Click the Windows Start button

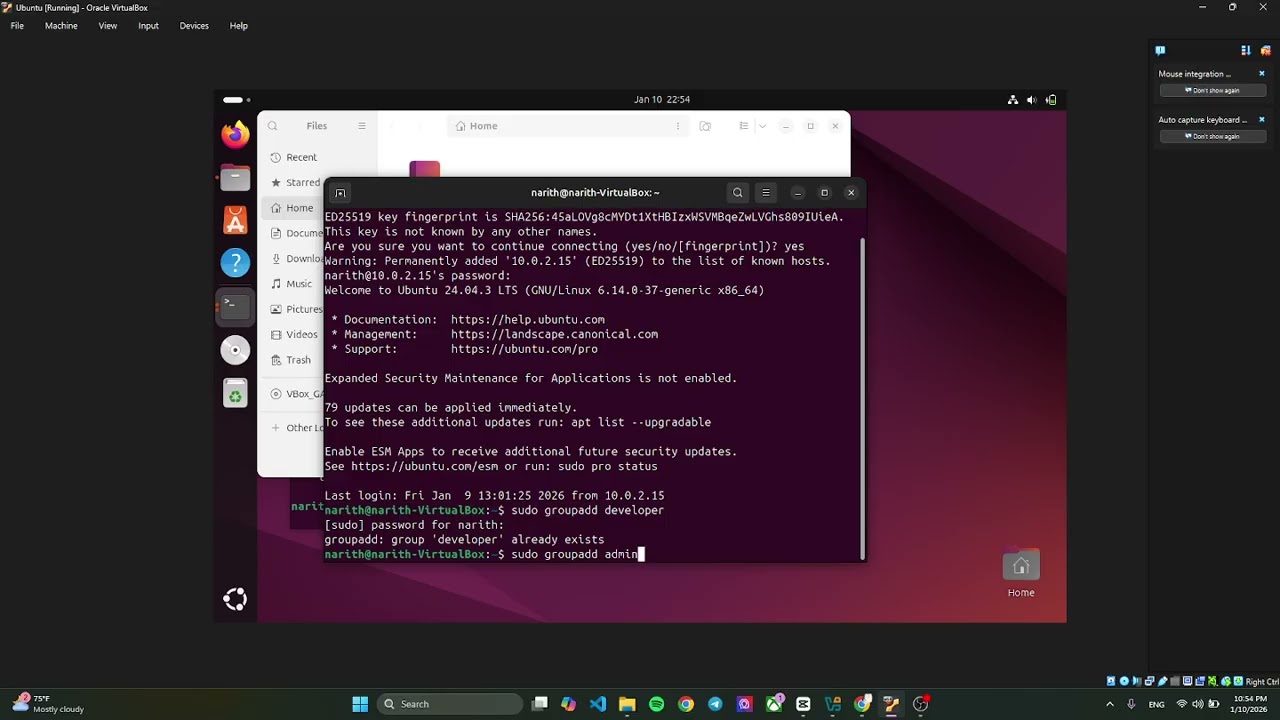pos(360,704)
